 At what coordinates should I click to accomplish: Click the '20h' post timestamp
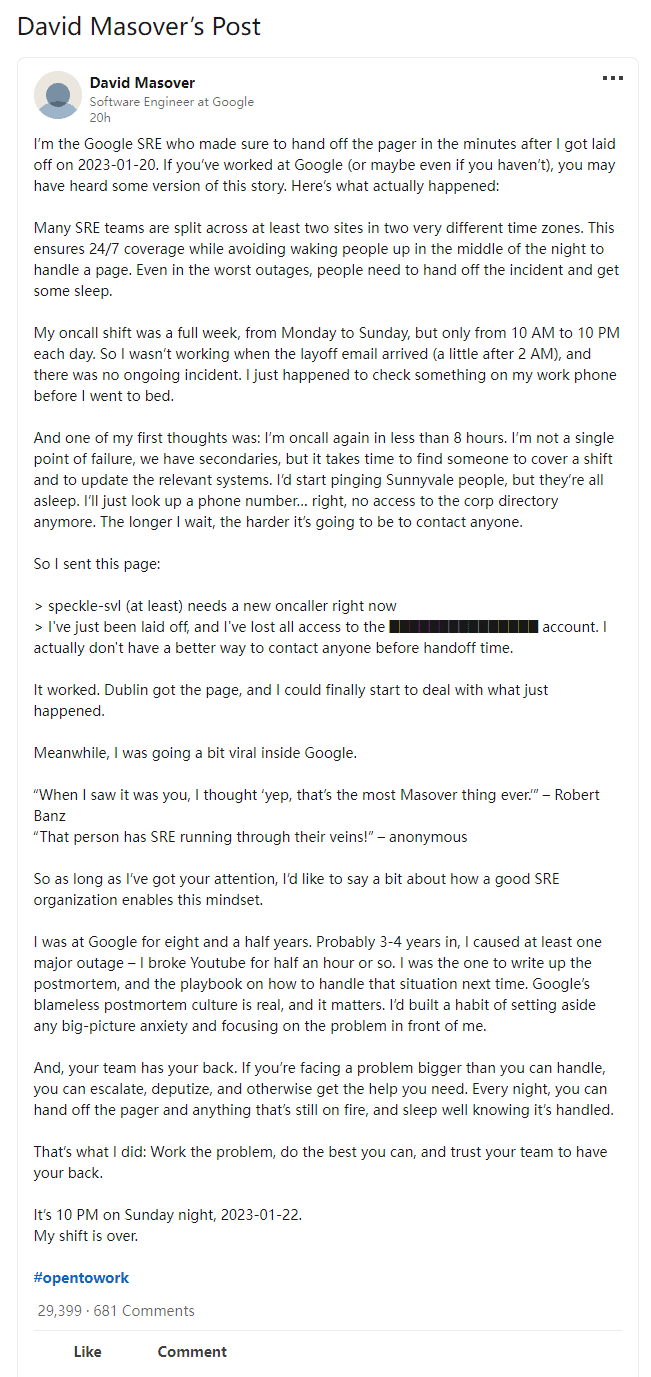[x=100, y=118]
